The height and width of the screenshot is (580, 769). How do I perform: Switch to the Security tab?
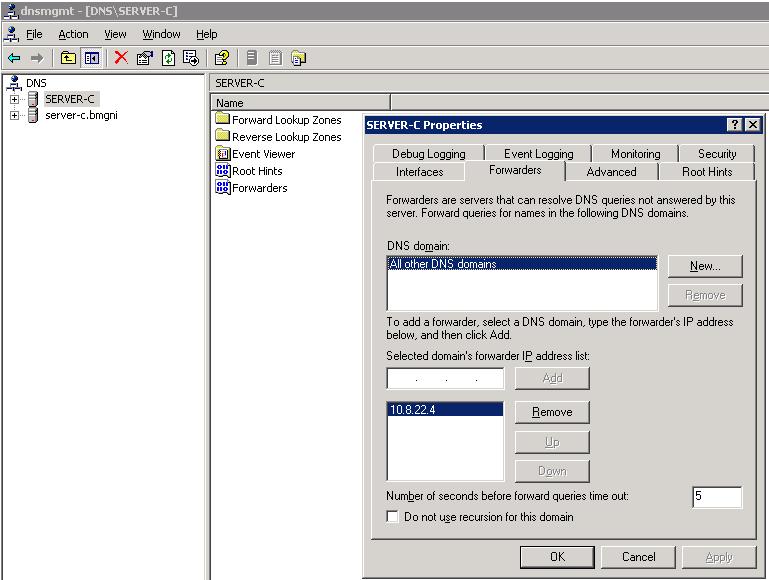tap(717, 153)
